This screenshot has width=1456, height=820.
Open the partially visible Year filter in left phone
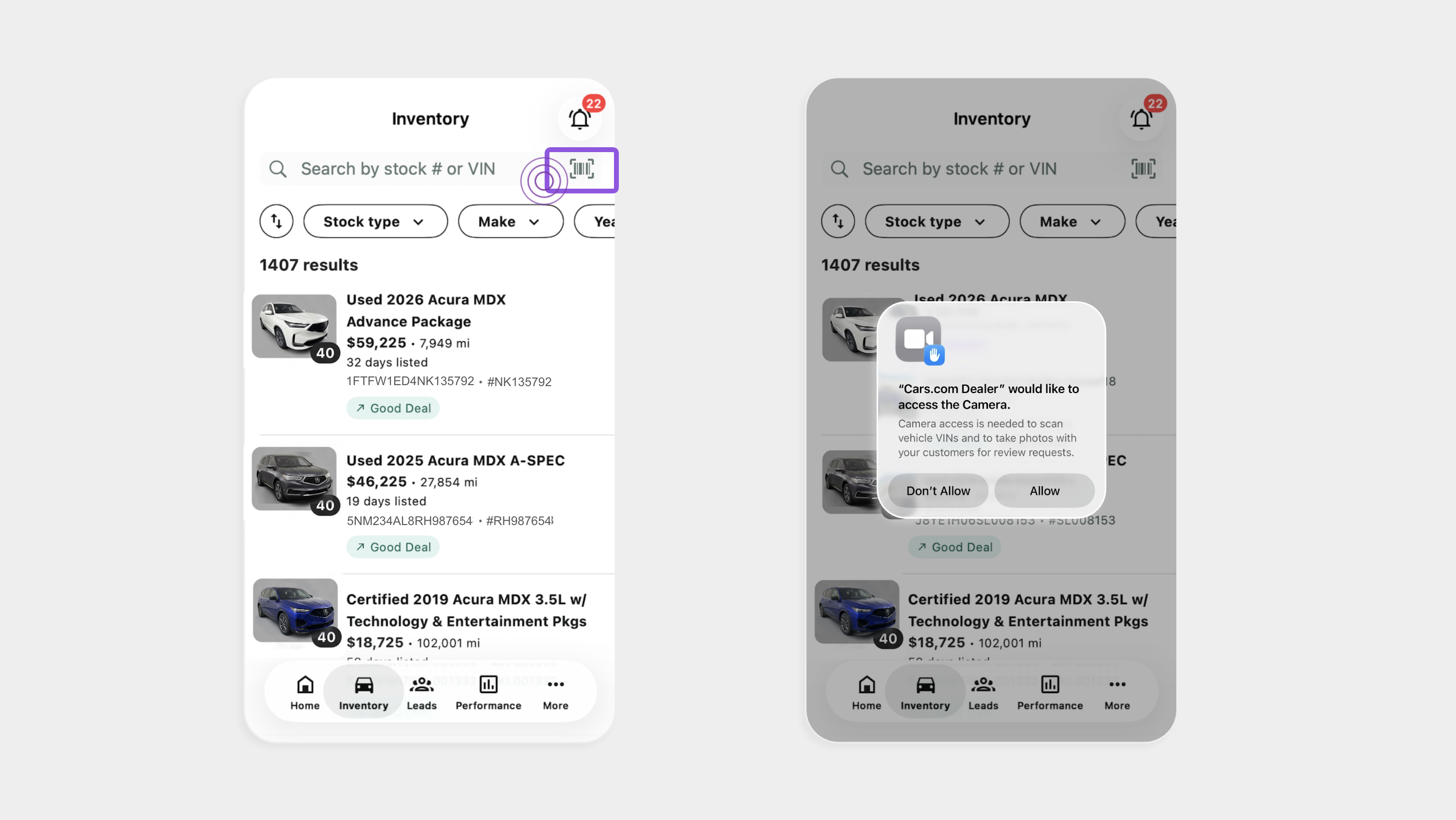point(594,221)
